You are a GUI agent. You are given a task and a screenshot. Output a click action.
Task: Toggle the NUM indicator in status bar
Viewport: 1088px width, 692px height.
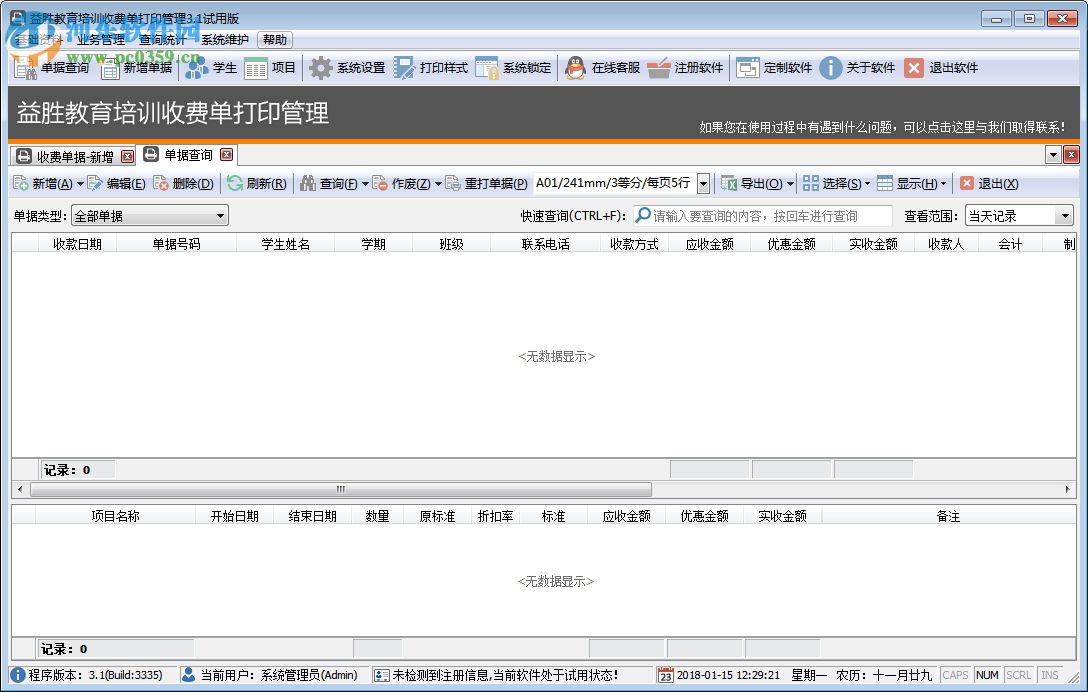(987, 675)
